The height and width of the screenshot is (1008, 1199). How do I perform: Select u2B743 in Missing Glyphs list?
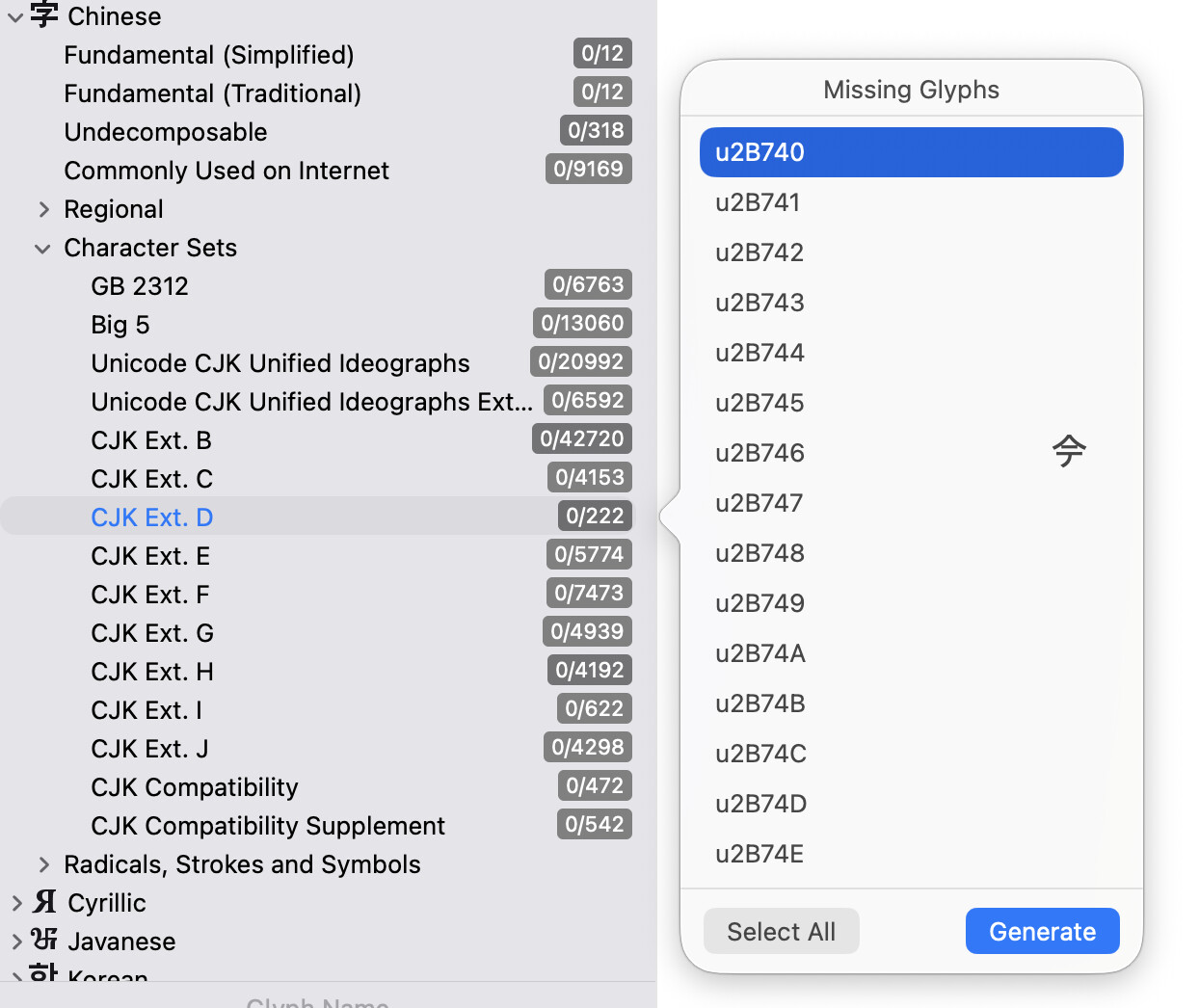pyautogui.click(x=759, y=303)
